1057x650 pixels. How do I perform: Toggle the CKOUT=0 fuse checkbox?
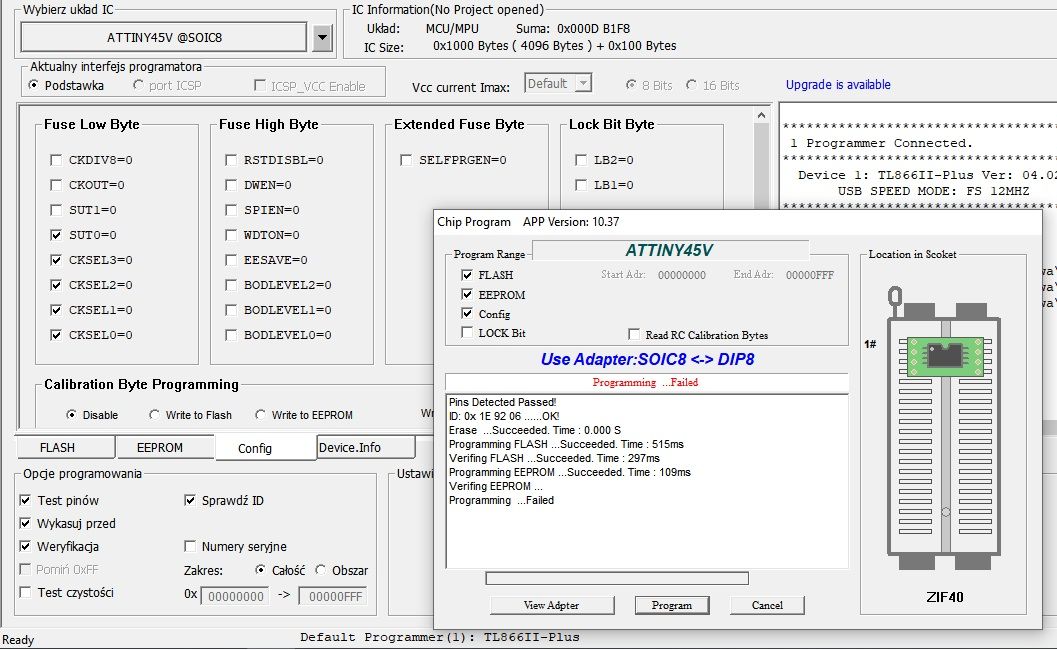pos(56,185)
